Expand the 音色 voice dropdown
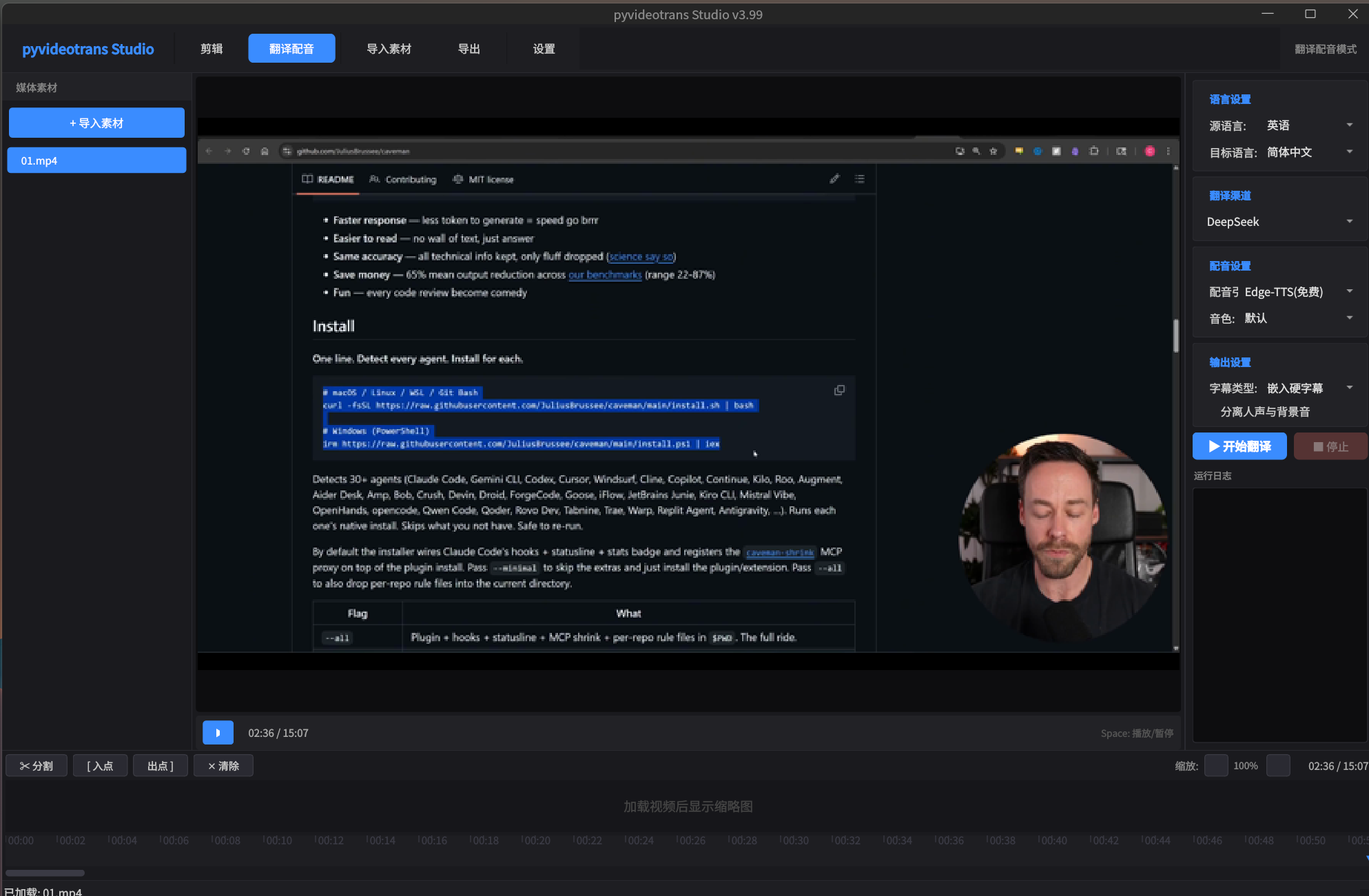The image size is (1369, 896). click(x=1299, y=318)
